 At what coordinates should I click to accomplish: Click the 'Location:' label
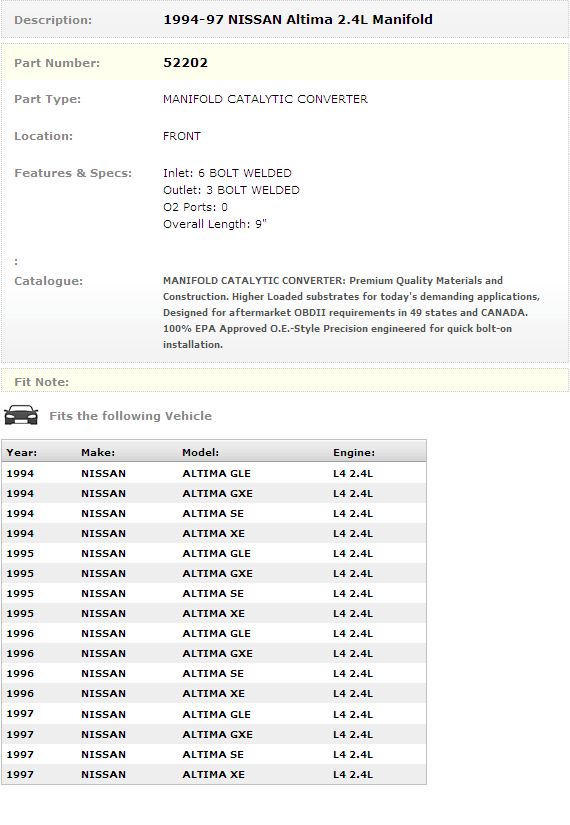43,136
